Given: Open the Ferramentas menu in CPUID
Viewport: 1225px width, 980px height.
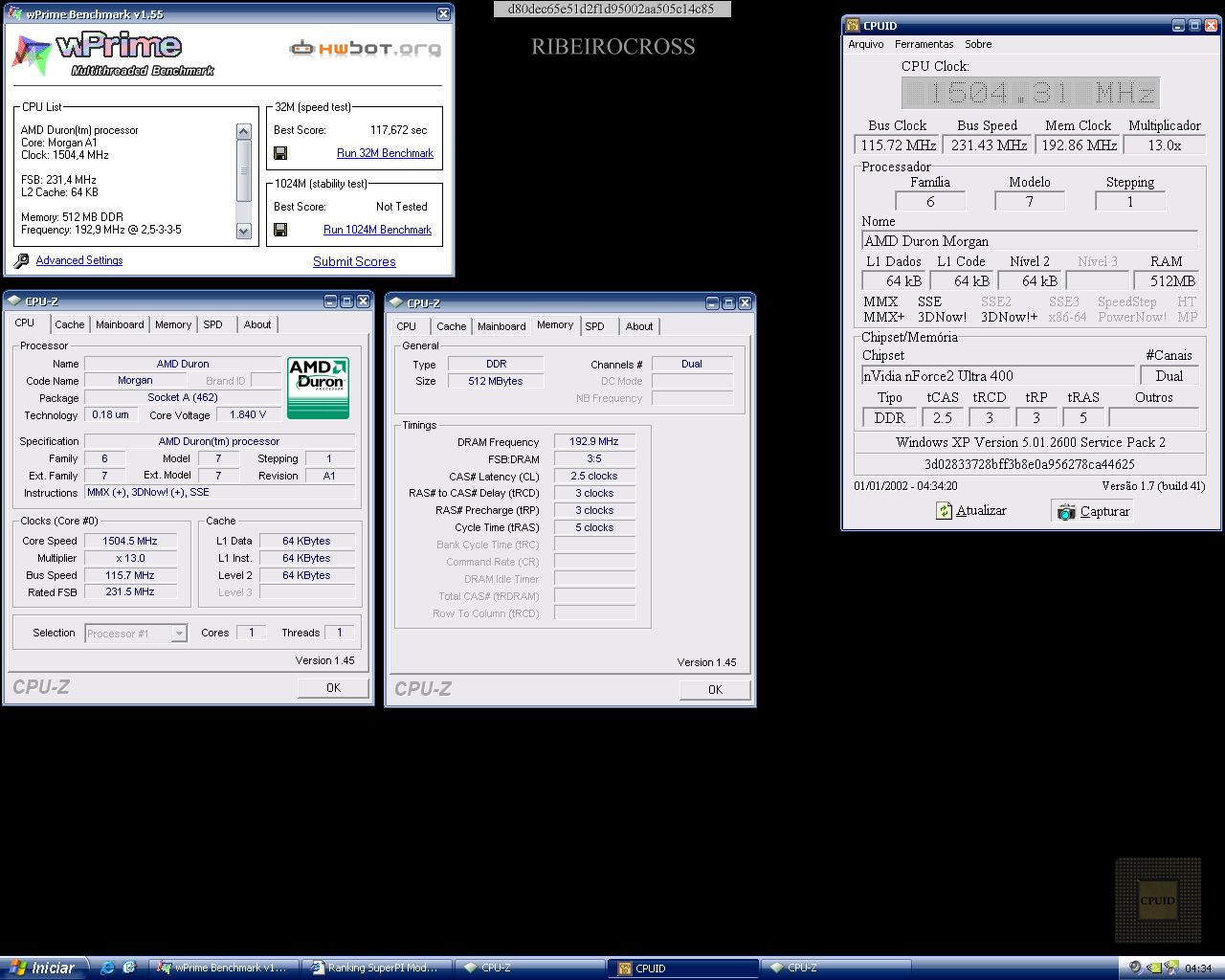Looking at the screenshot, I should coord(924,44).
